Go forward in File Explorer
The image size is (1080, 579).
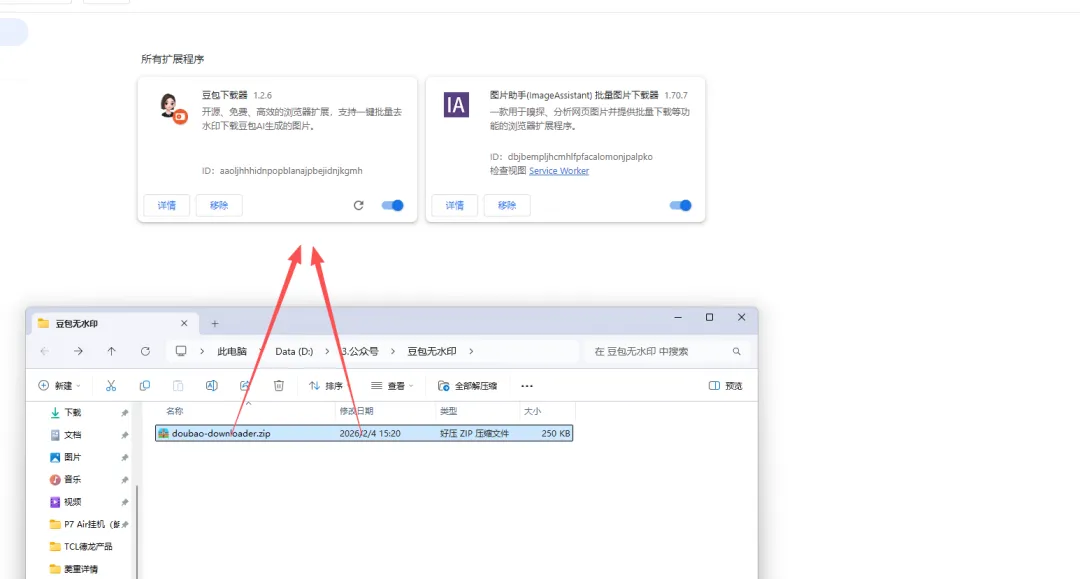(78, 351)
